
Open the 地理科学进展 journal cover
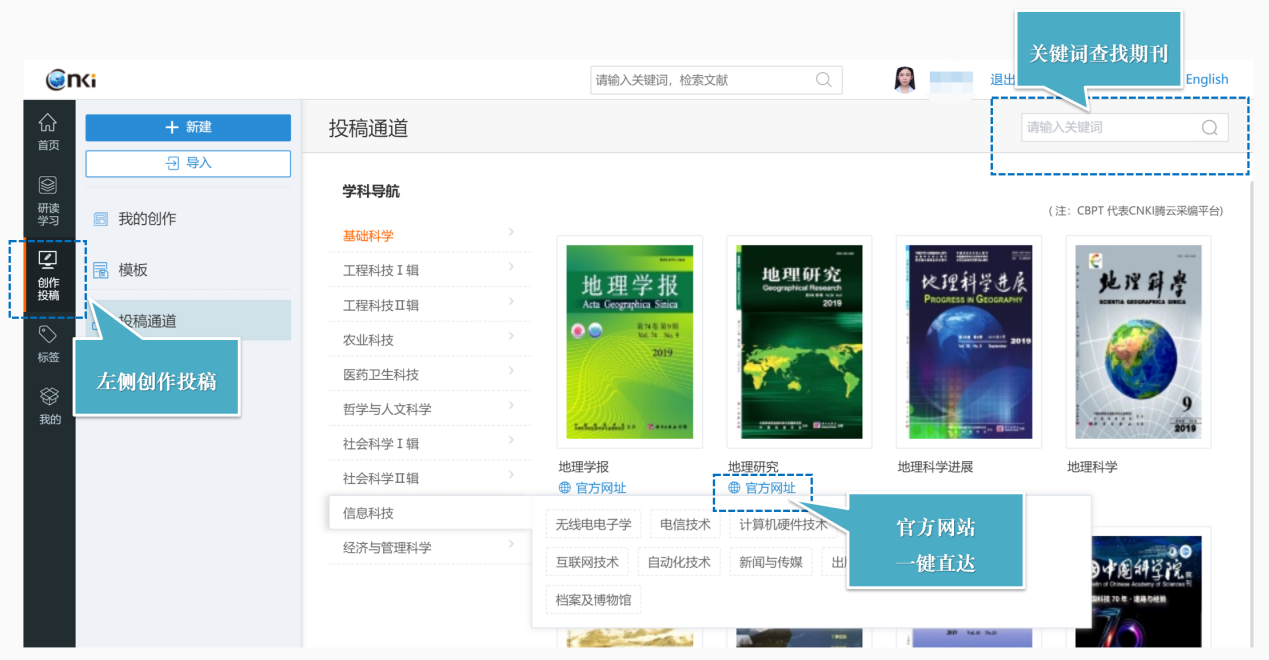coord(968,342)
